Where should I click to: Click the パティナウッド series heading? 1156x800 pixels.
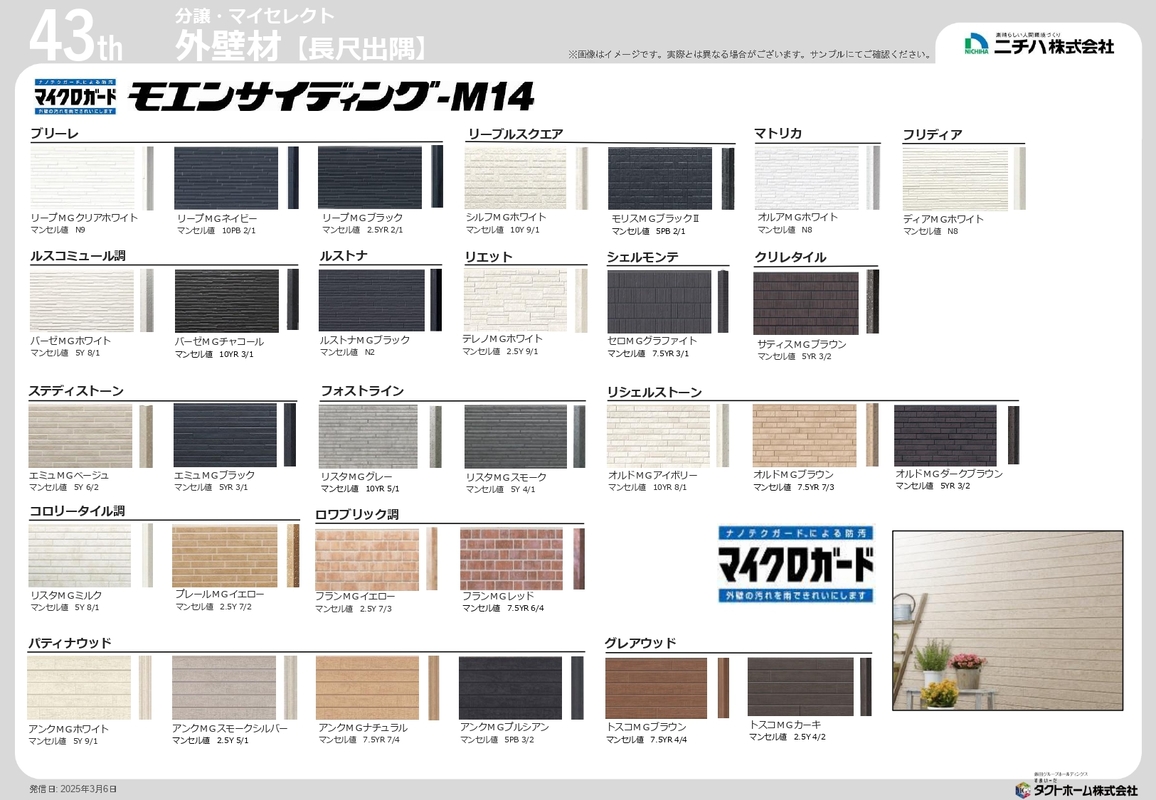pyautogui.click(x=70, y=643)
